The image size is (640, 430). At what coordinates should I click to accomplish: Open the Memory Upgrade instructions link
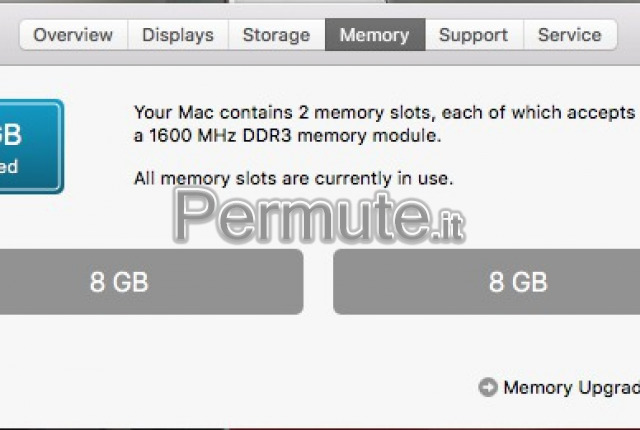[571, 388]
